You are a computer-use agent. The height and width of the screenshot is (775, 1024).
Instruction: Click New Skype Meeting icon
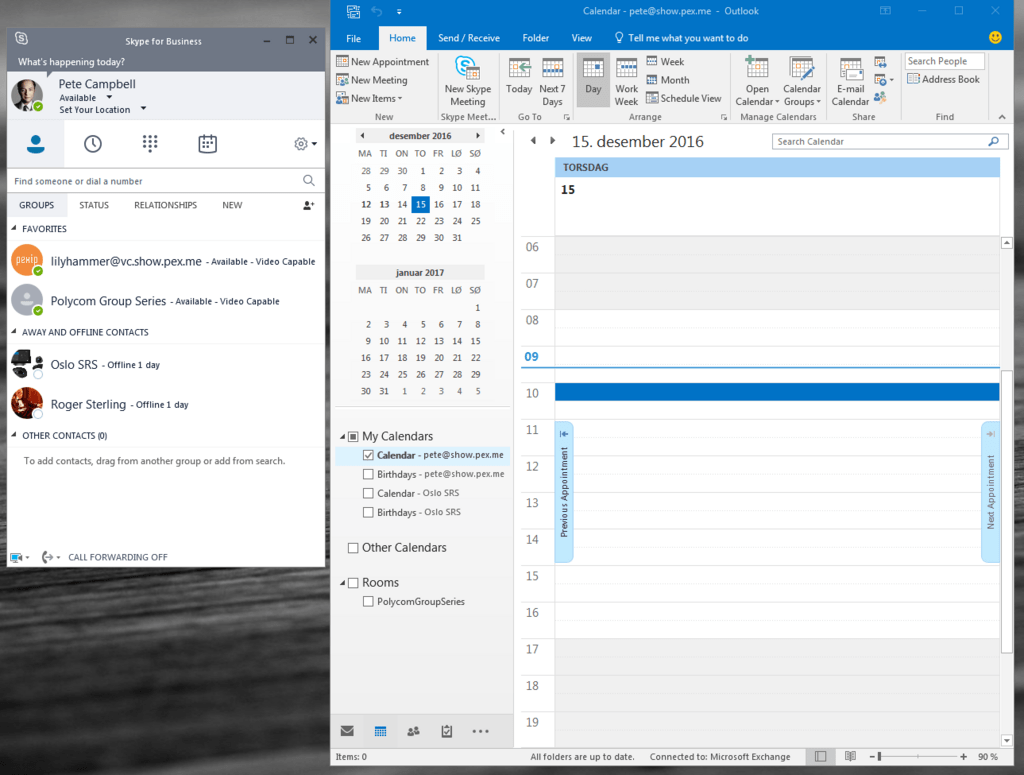coord(468,82)
